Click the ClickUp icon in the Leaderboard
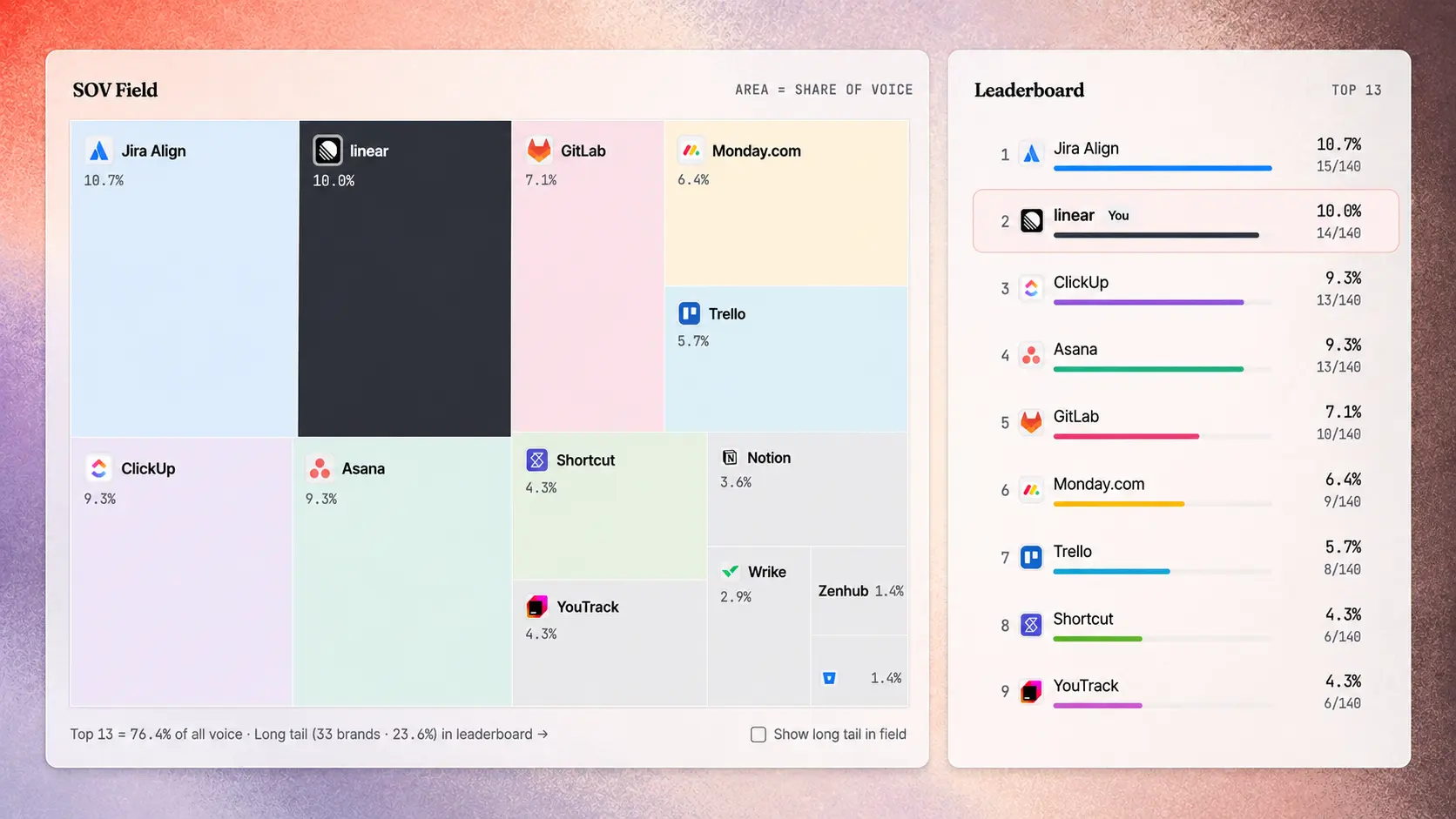The image size is (1456, 819). (x=1031, y=288)
